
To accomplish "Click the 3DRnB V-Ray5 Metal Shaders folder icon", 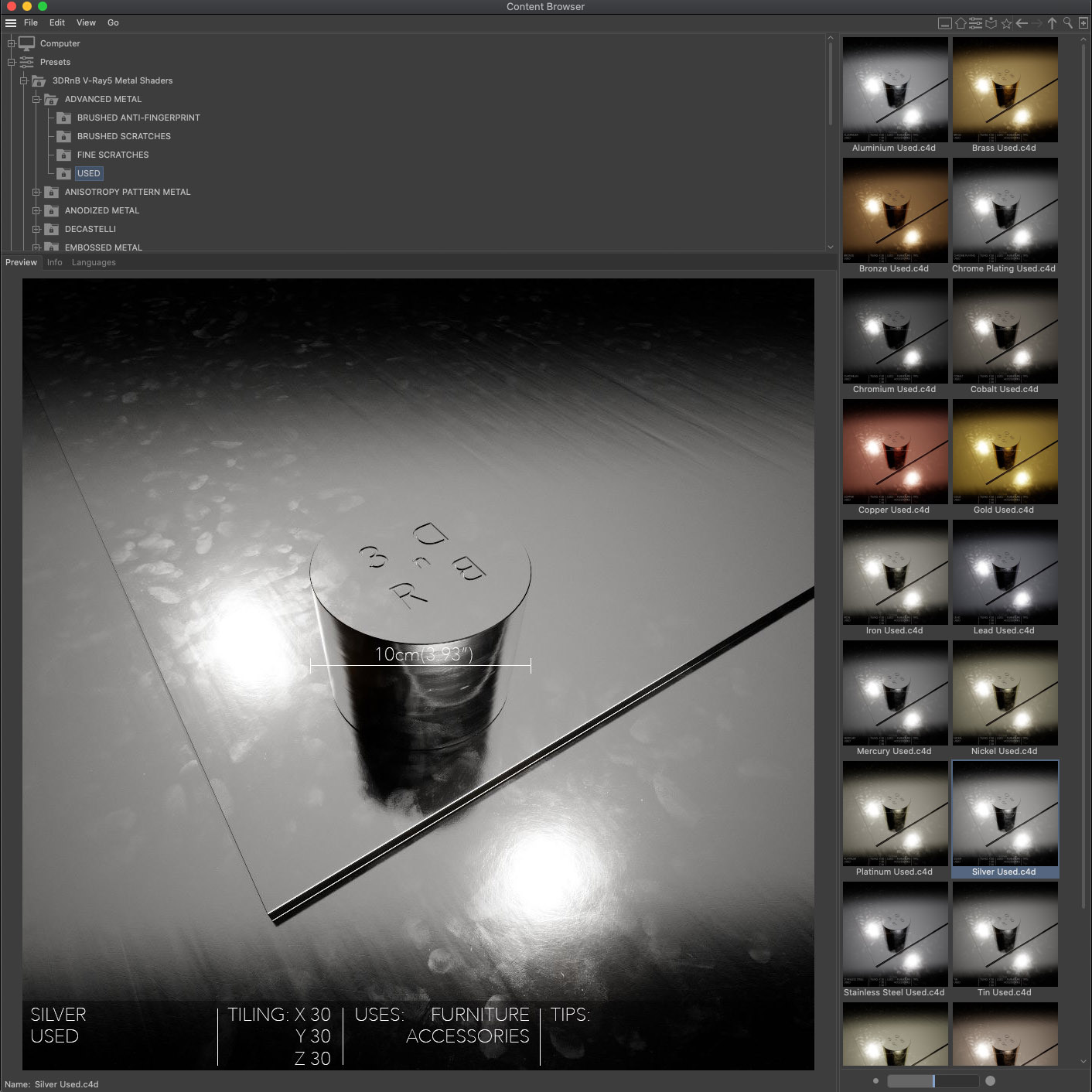I will (x=39, y=80).
